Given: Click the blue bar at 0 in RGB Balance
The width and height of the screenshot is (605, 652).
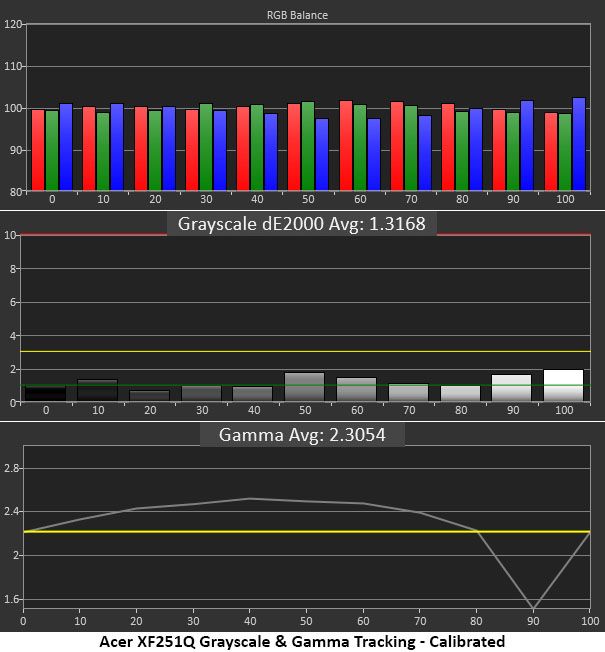Looking at the screenshot, I should coord(66,147).
